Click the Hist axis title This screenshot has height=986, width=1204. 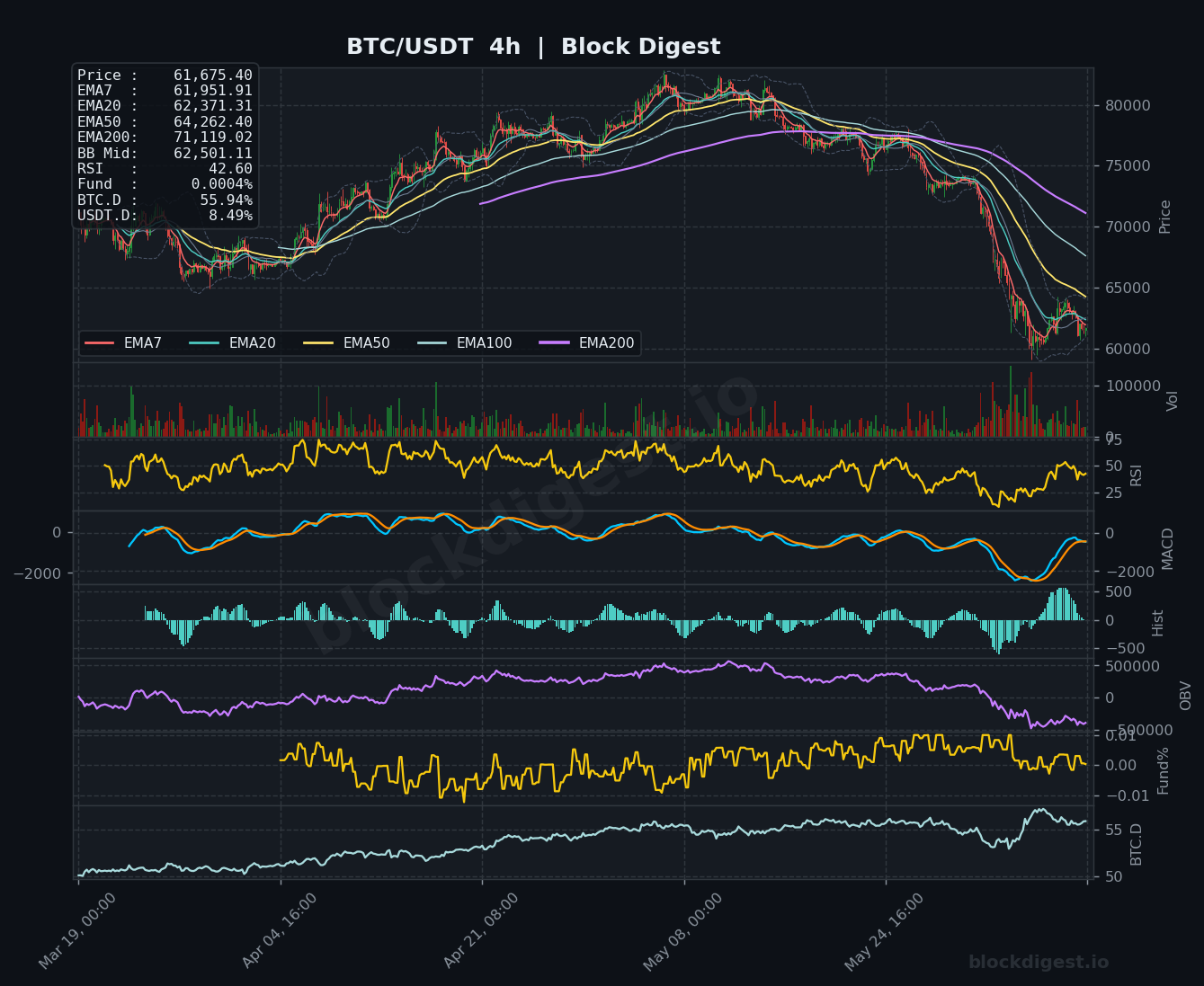tap(1158, 623)
